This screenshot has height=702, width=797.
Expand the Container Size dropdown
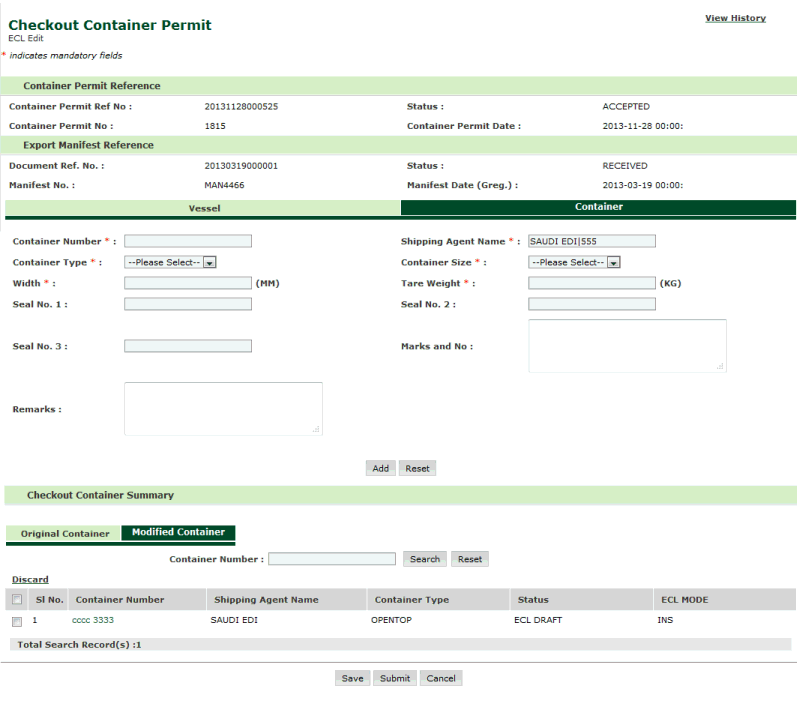[x=575, y=262]
